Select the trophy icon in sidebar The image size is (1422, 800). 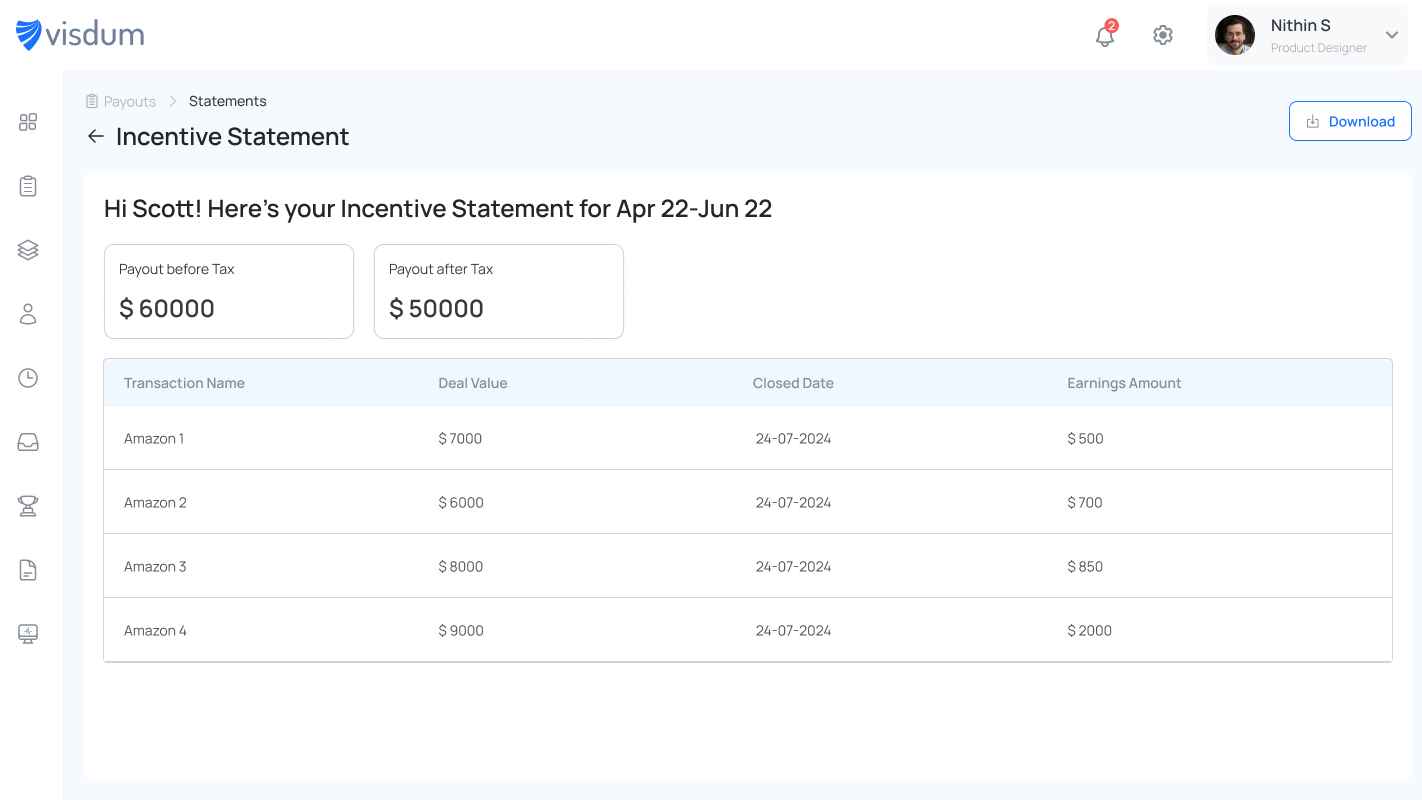point(28,506)
